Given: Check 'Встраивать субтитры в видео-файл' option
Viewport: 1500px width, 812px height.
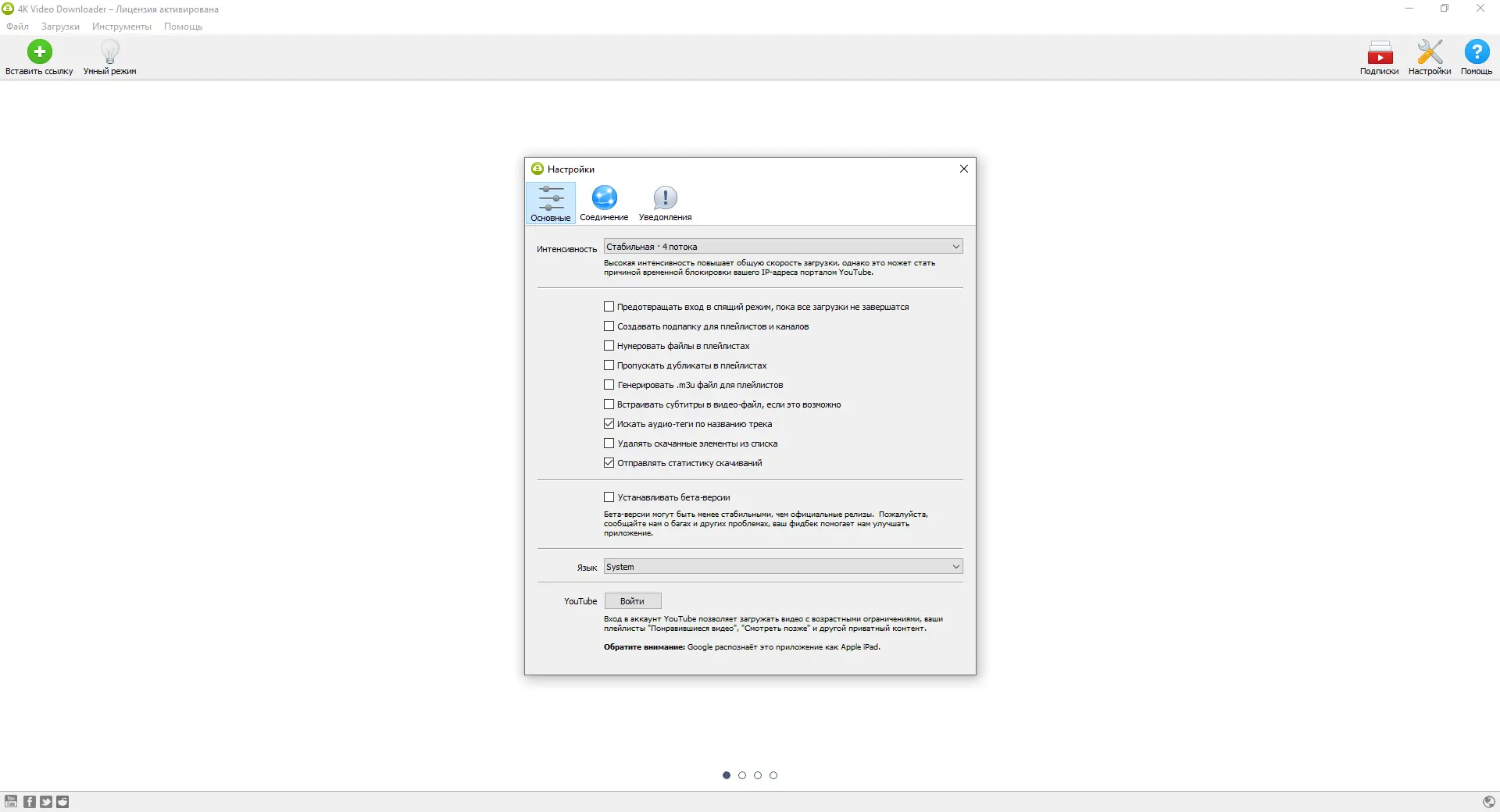Looking at the screenshot, I should tap(609, 404).
